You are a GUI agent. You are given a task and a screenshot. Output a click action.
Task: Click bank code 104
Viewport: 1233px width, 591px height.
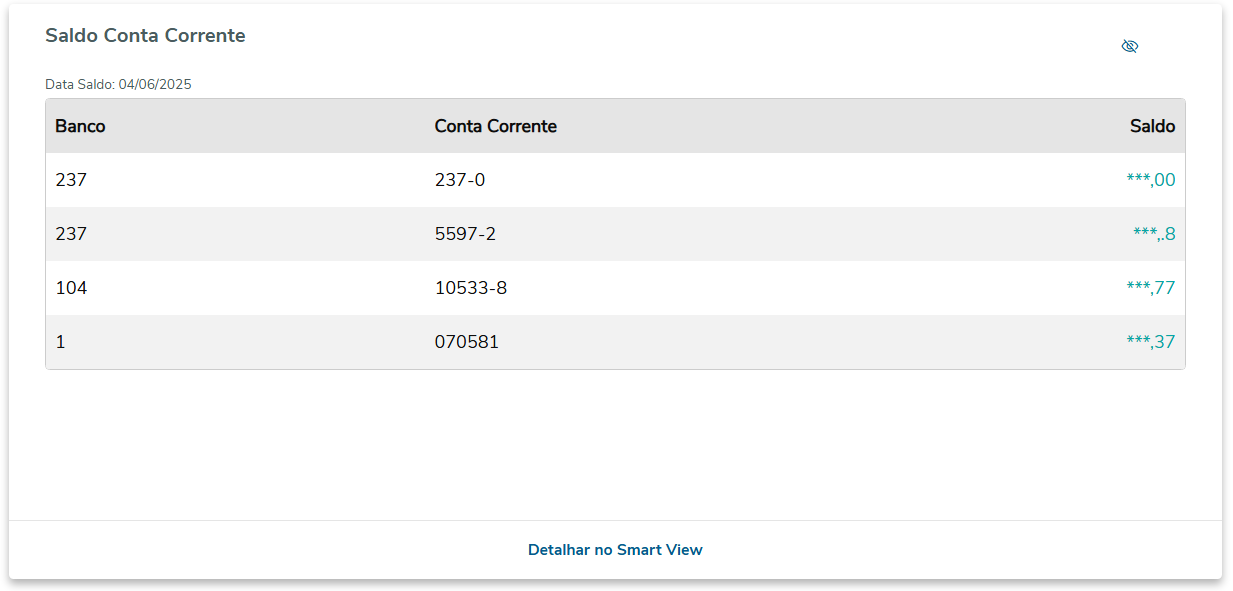click(71, 288)
